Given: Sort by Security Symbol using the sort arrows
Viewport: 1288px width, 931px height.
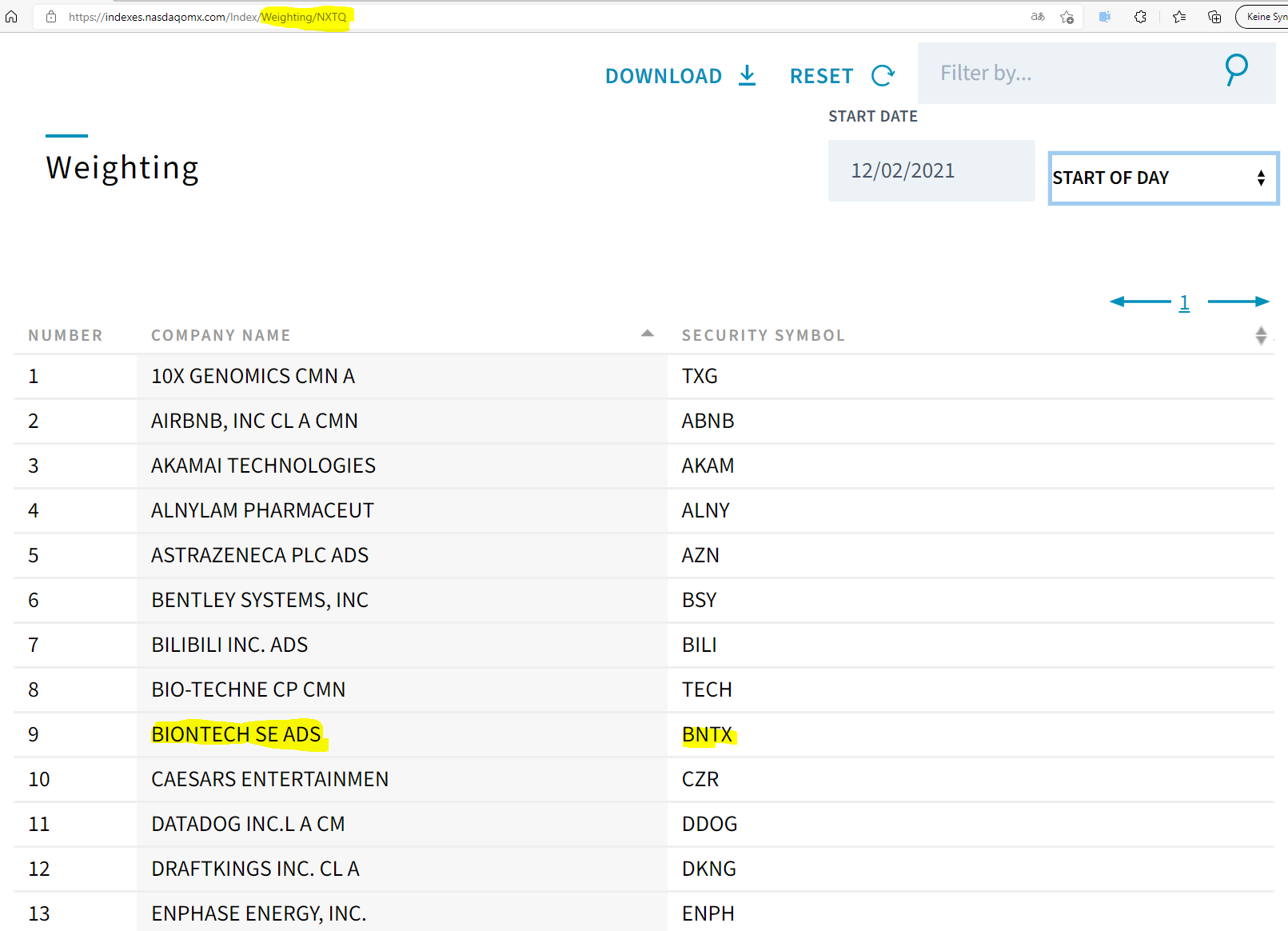Looking at the screenshot, I should (1261, 335).
